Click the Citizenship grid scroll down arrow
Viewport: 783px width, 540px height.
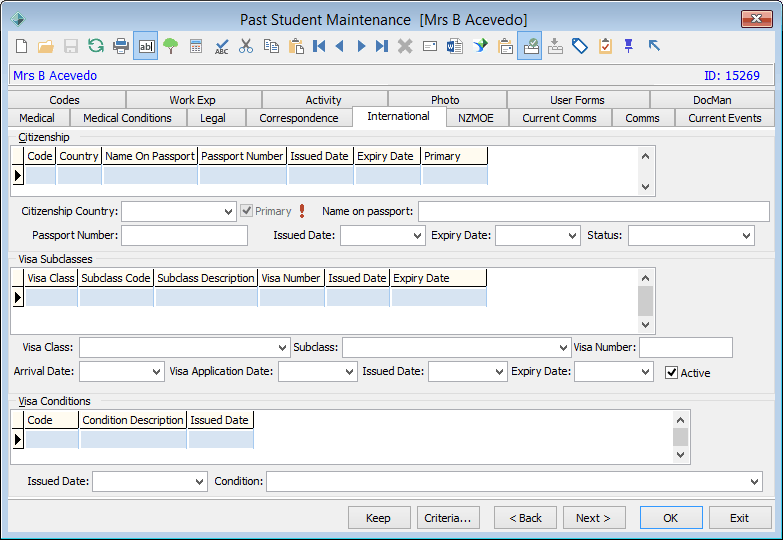tap(645, 187)
